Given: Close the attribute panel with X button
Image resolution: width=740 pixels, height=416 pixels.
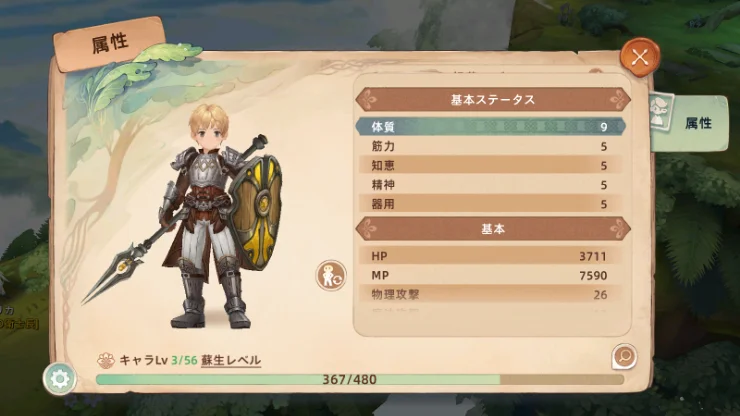Looking at the screenshot, I should [x=640, y=58].
